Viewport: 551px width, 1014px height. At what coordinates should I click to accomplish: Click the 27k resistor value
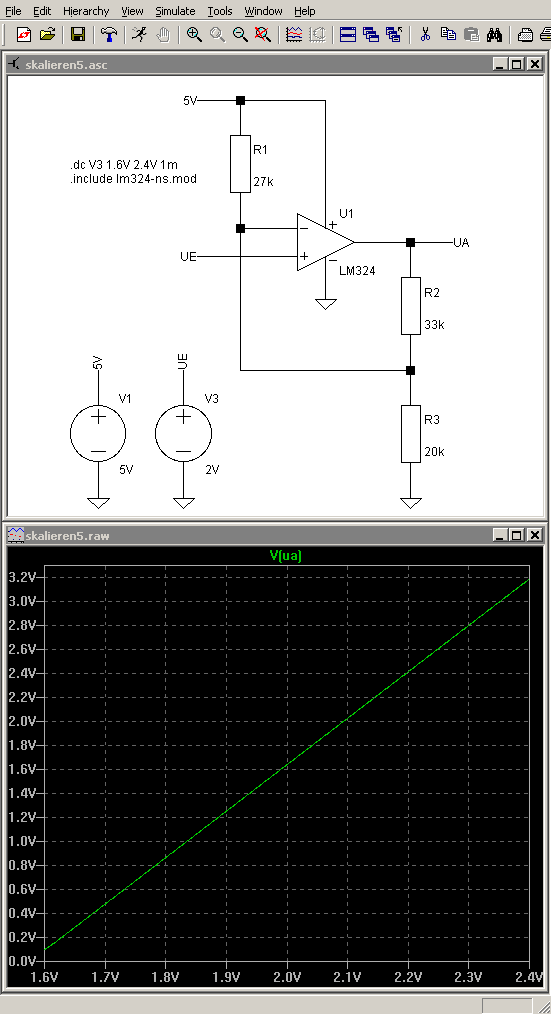point(263,182)
